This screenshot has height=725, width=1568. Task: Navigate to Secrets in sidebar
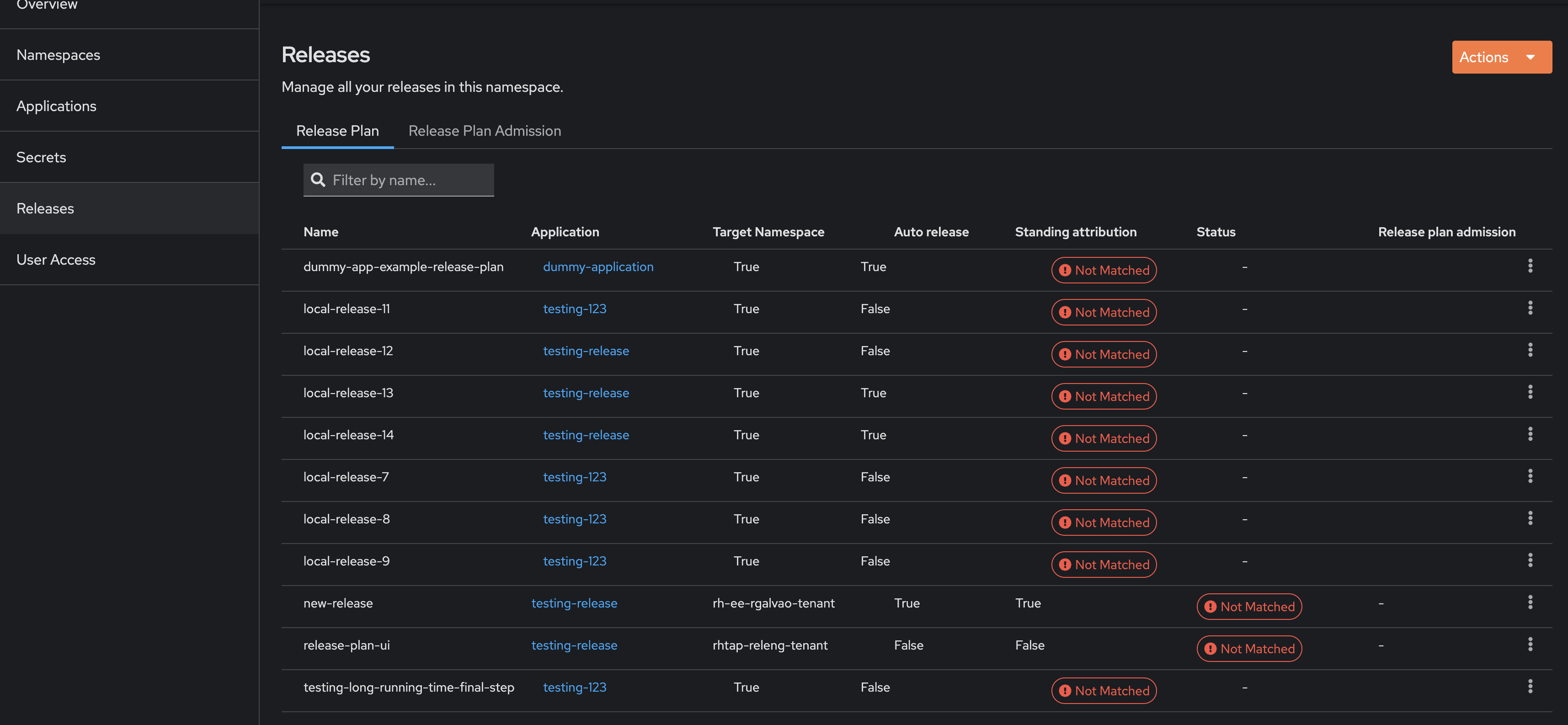coord(42,157)
